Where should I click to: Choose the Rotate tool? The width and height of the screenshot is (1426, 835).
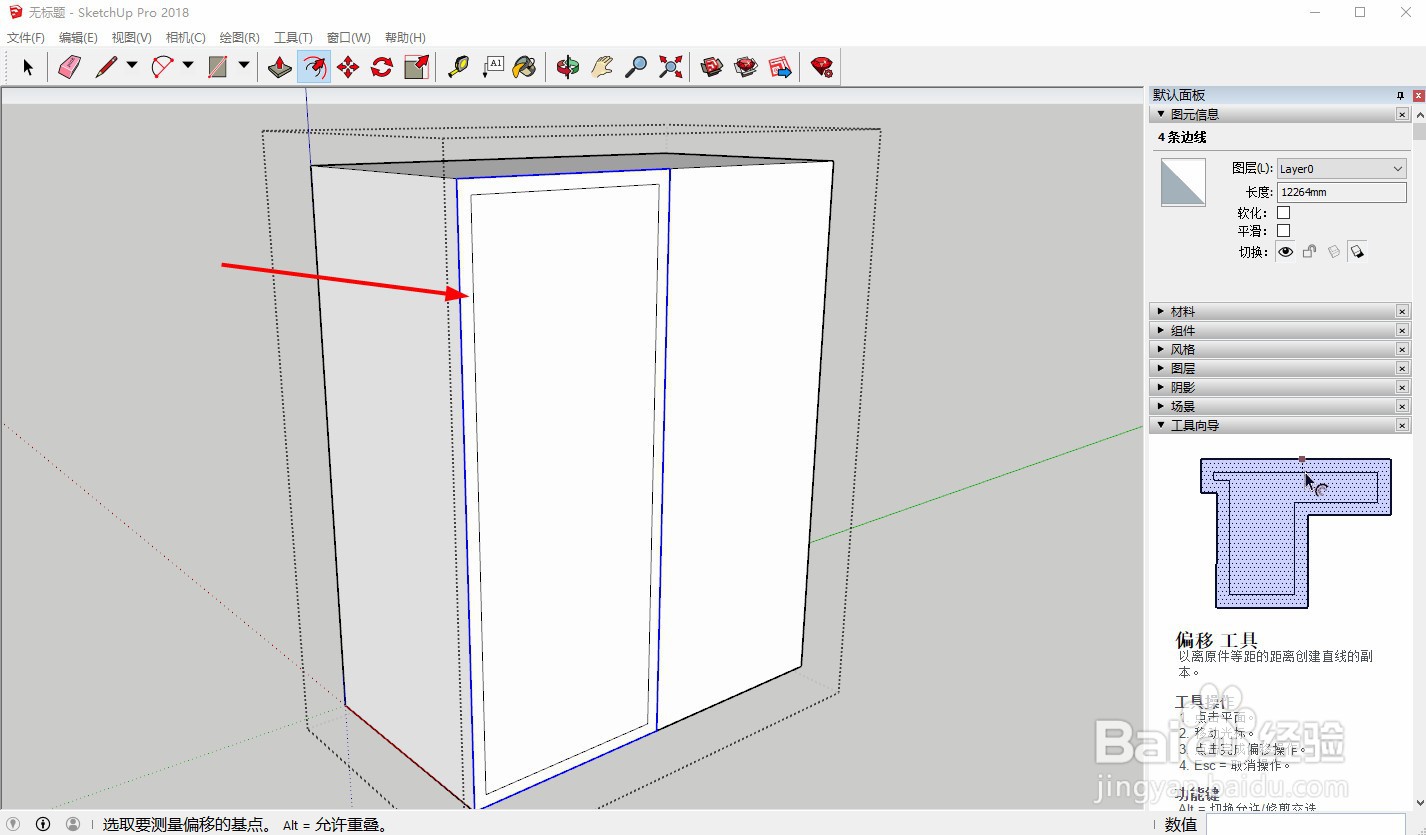pyautogui.click(x=382, y=67)
